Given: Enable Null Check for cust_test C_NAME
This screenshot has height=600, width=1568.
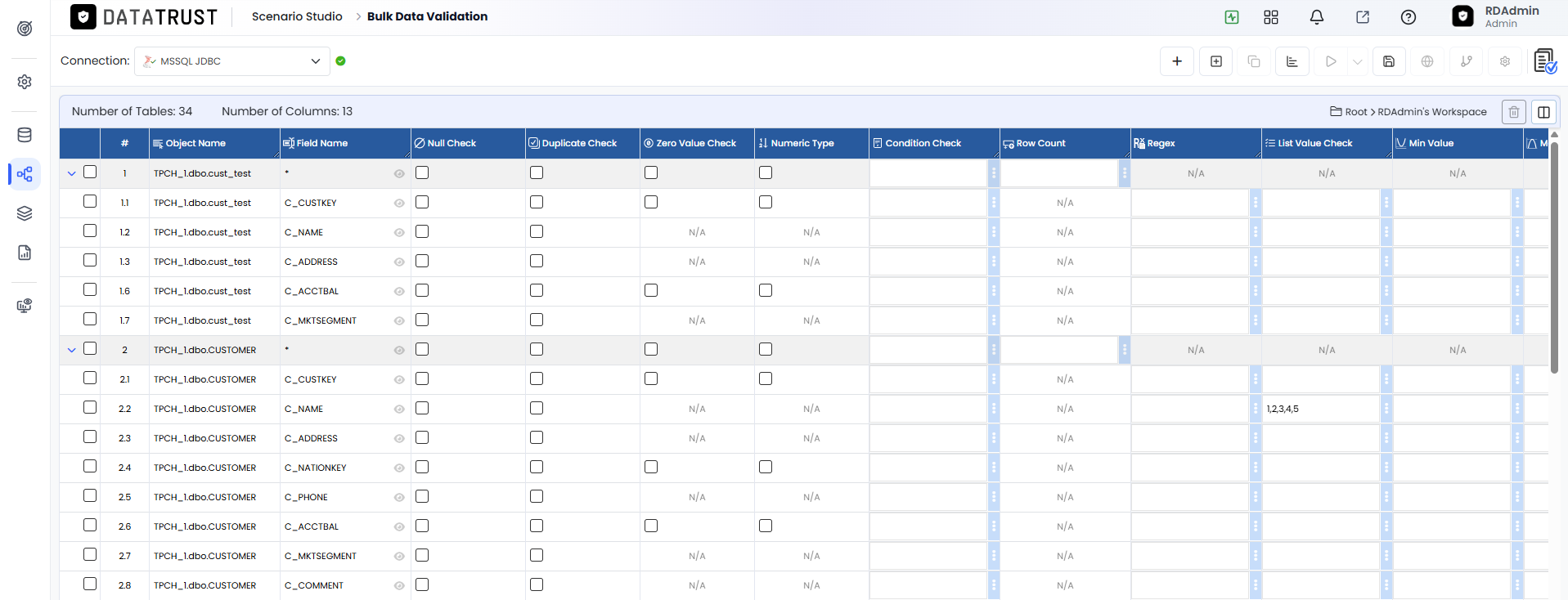Looking at the screenshot, I should coord(422,232).
